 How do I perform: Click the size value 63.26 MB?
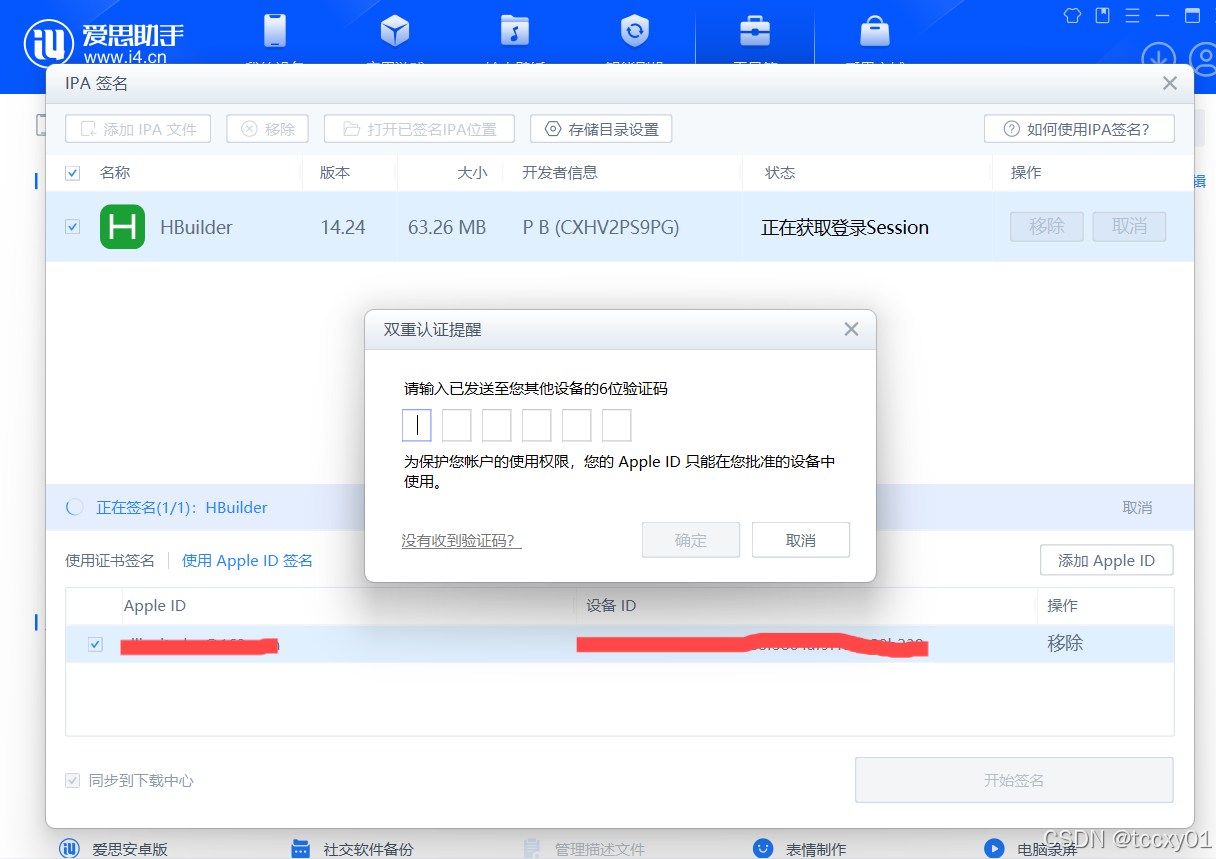pos(447,227)
